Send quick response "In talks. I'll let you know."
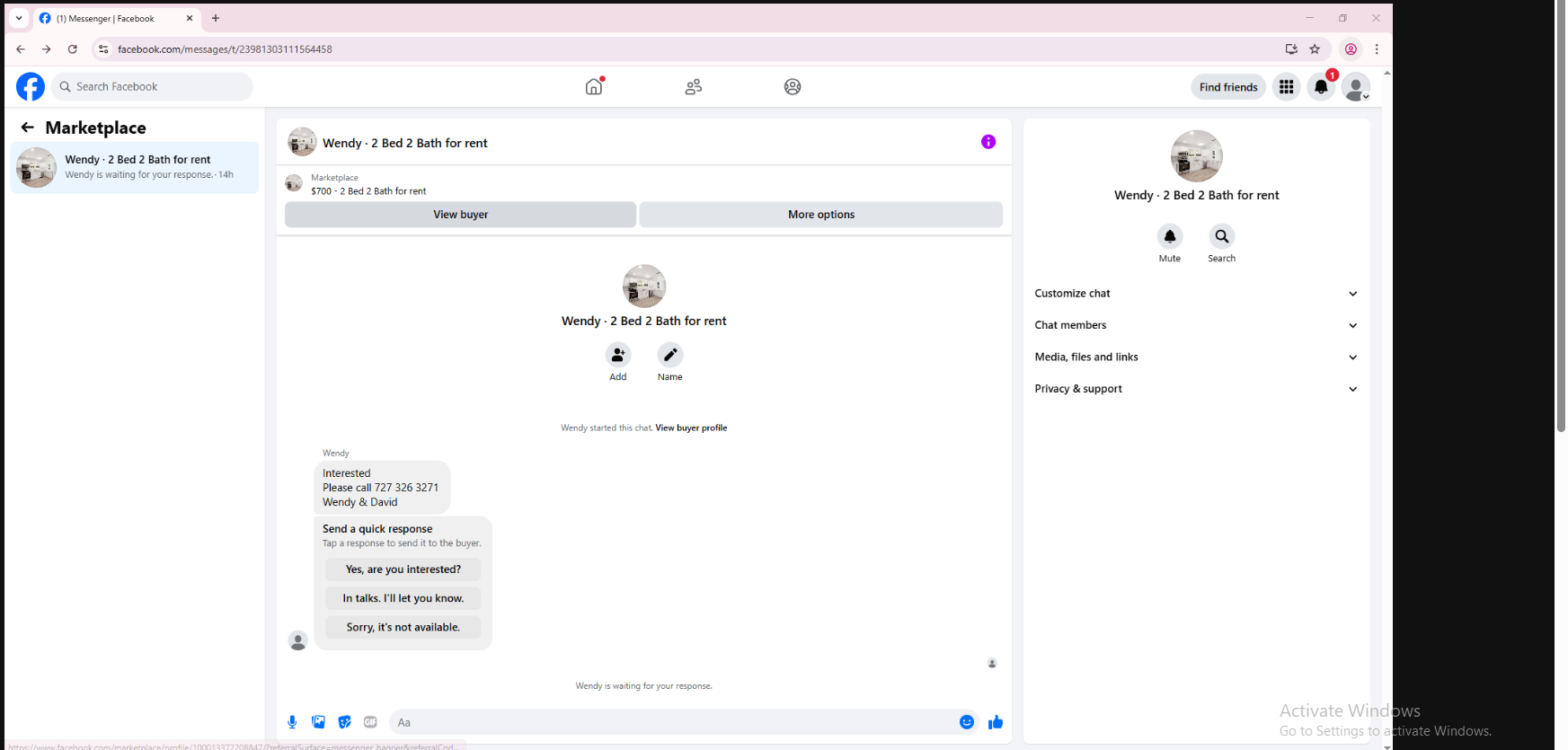 (x=403, y=598)
